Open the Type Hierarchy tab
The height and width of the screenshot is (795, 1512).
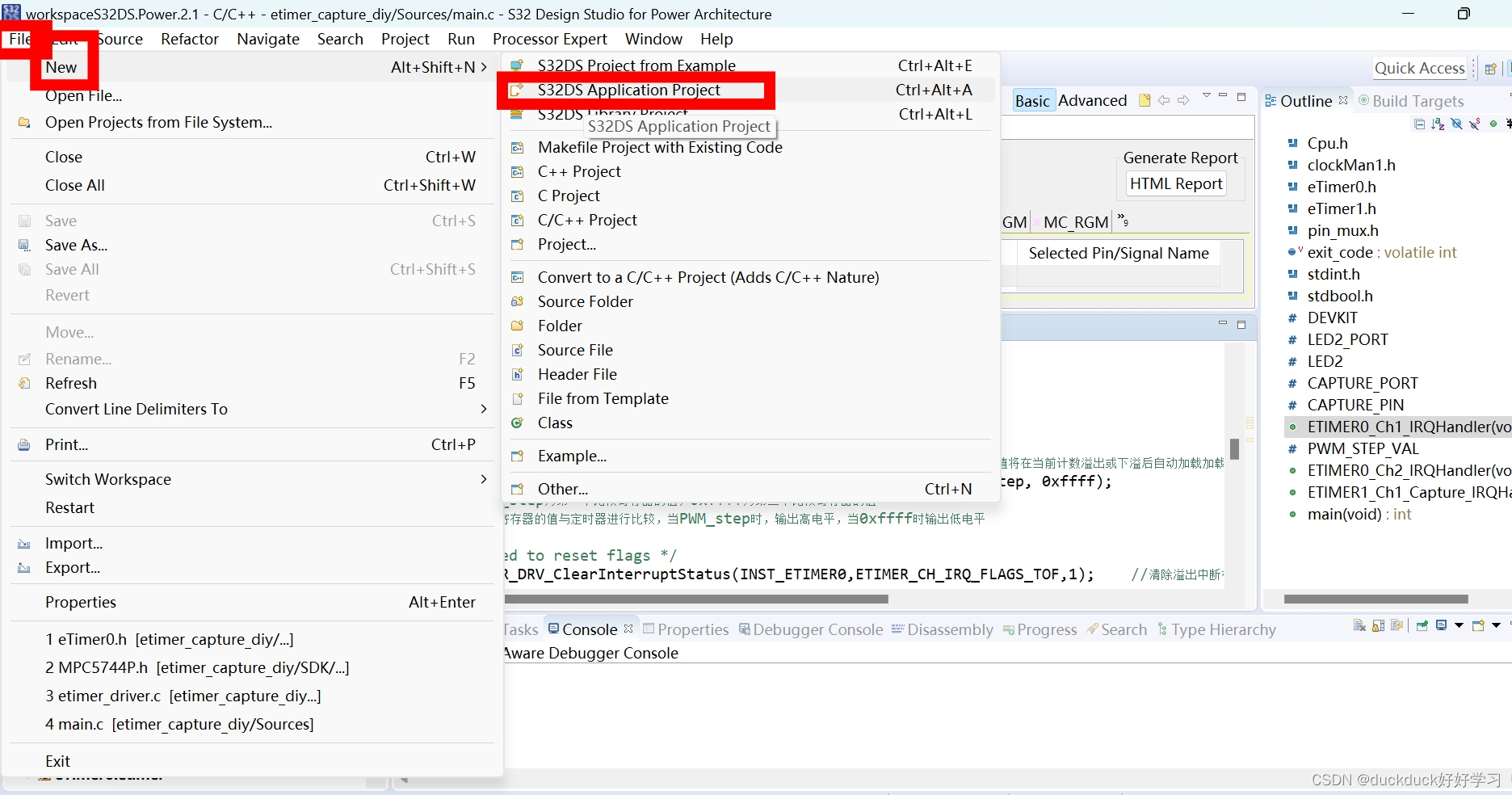(1216, 629)
